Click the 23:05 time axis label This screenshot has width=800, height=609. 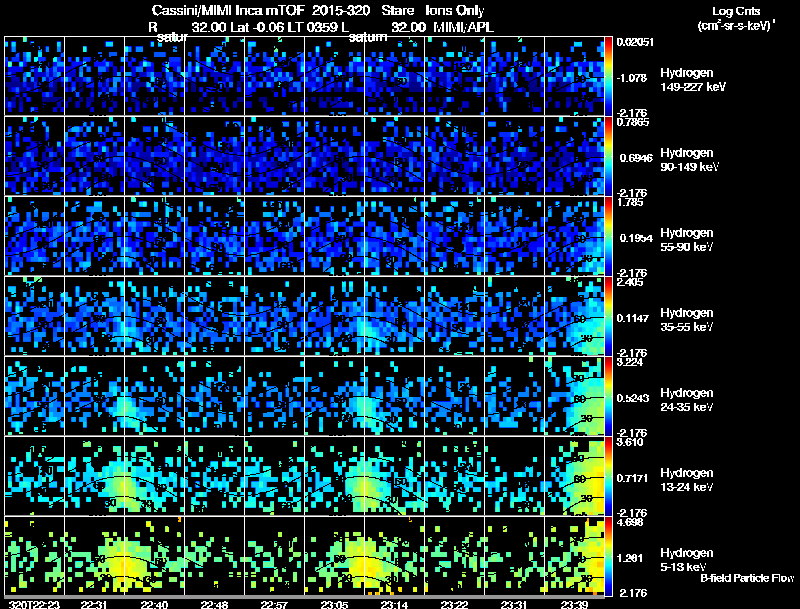pyautogui.click(x=334, y=605)
